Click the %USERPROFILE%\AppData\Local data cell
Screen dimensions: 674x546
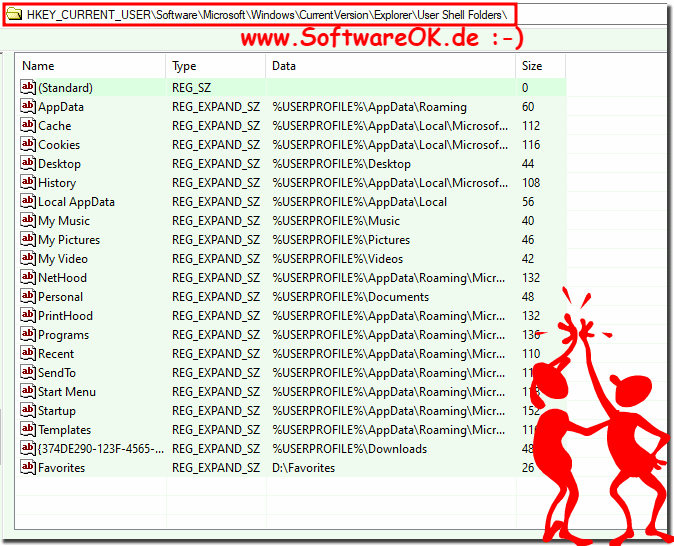[x=359, y=202]
